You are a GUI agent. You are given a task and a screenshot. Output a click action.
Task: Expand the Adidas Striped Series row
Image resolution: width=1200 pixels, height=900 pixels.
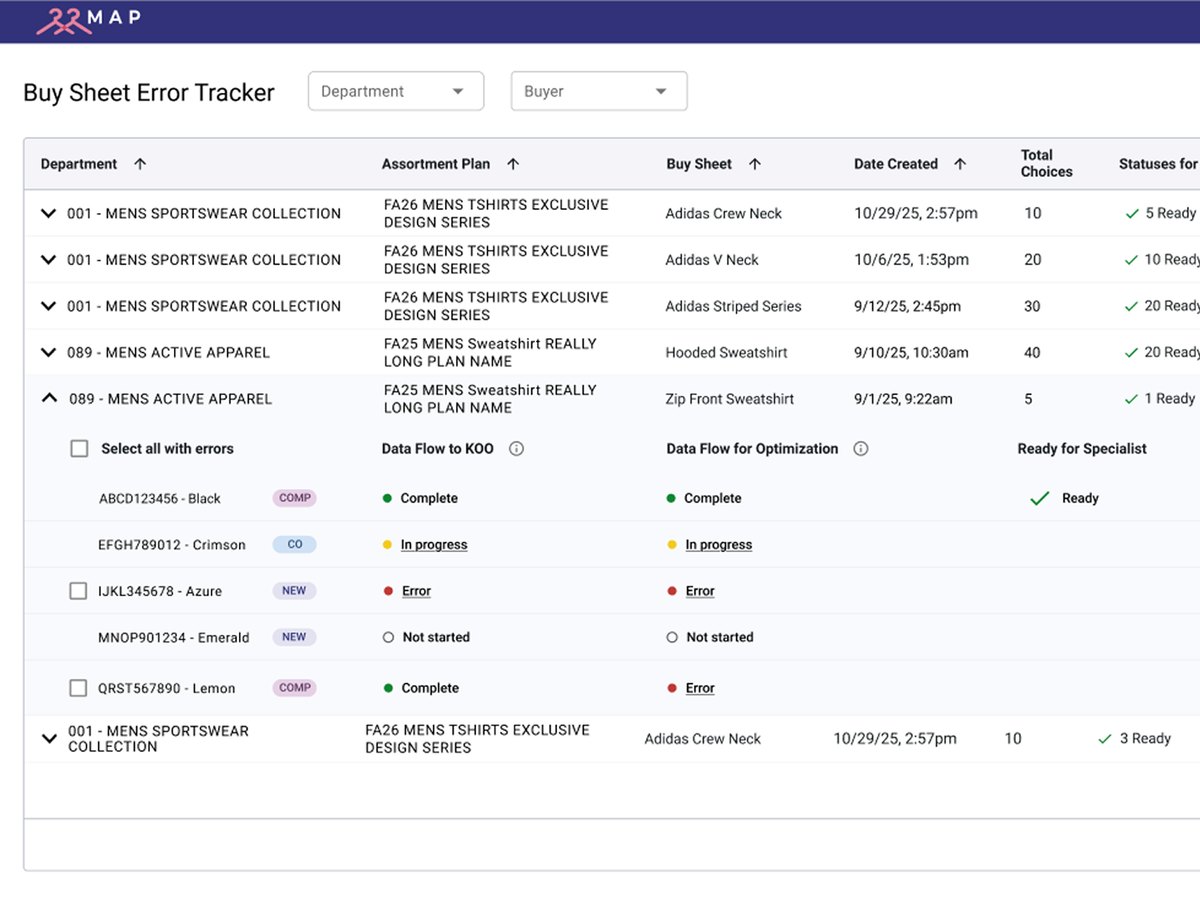click(48, 306)
